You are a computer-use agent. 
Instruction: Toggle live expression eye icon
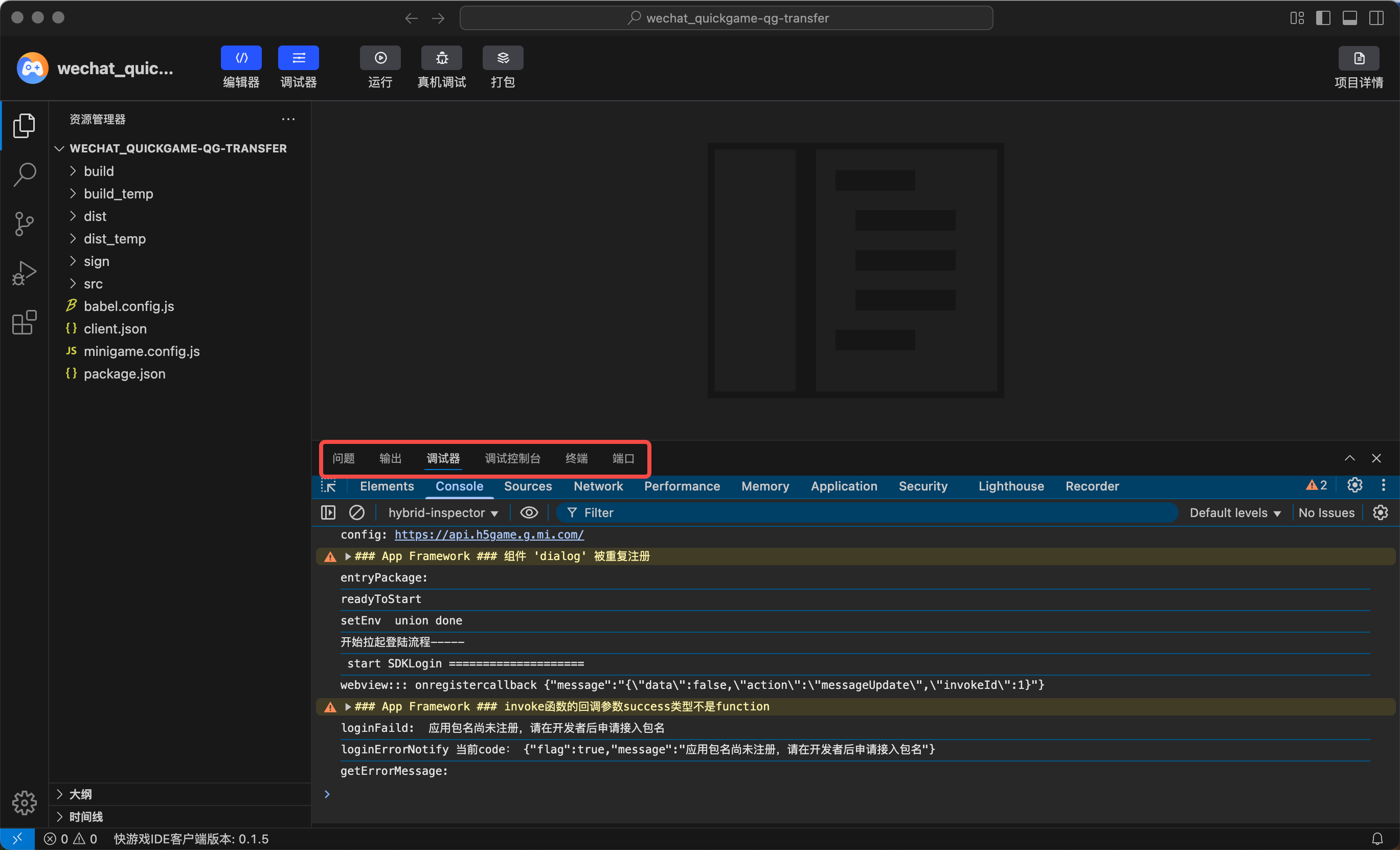point(528,512)
